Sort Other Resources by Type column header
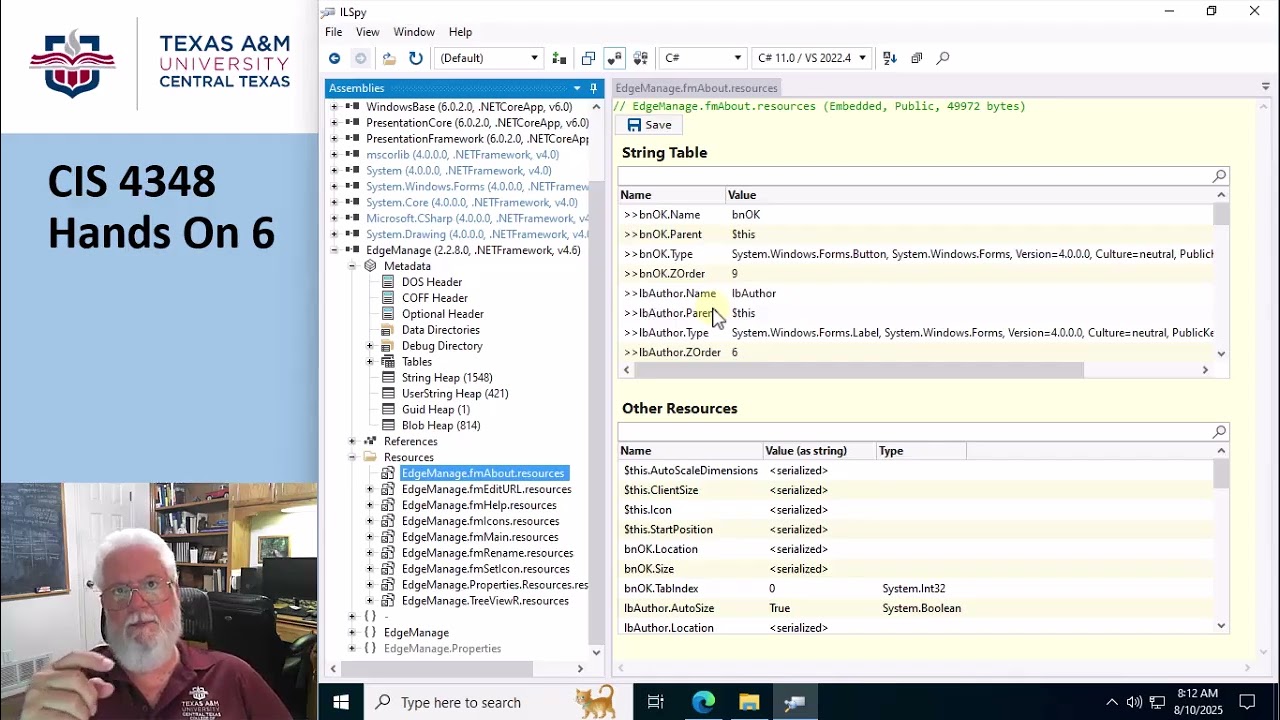Image resolution: width=1280 pixels, height=720 pixels. point(920,451)
